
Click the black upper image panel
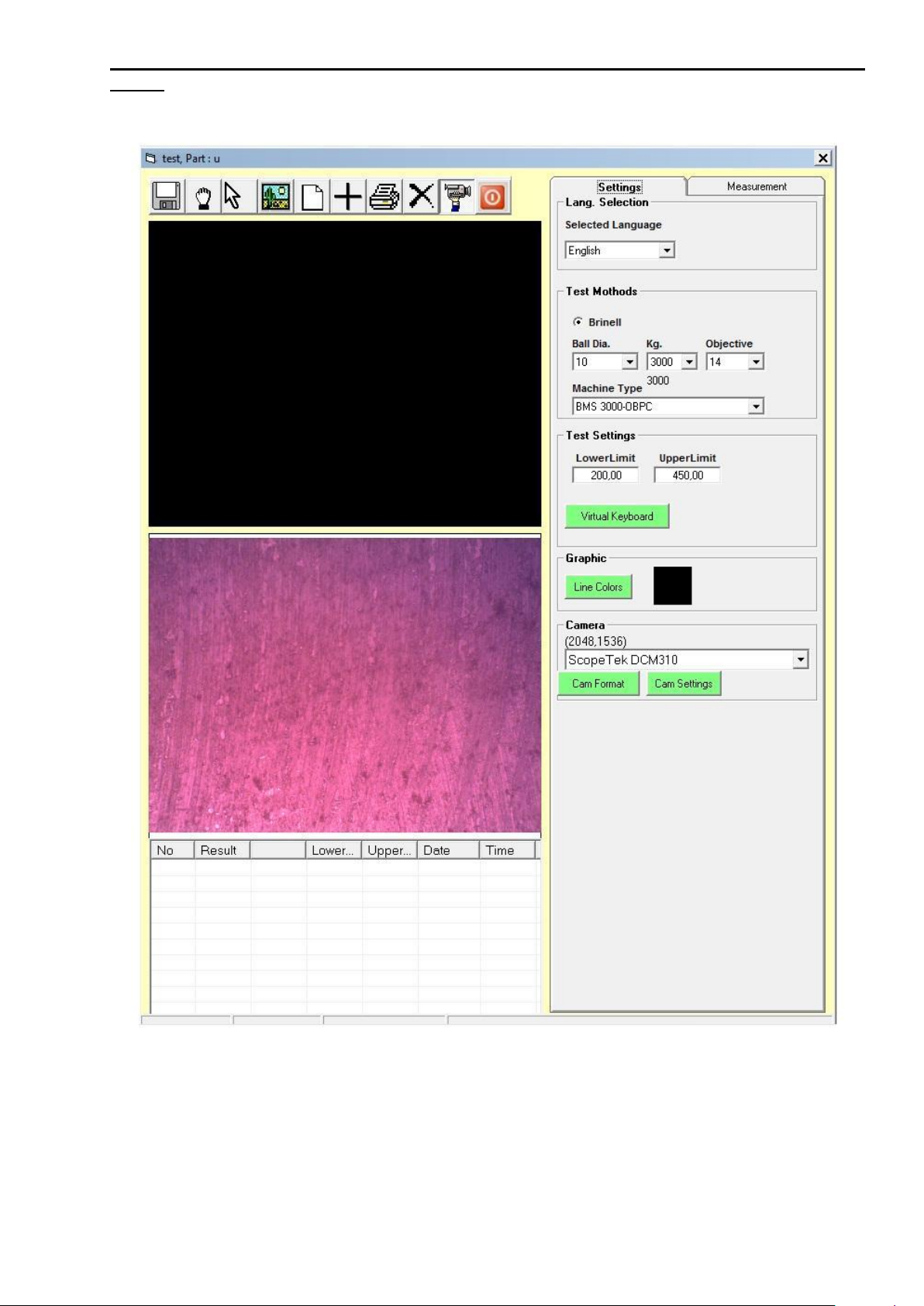point(345,374)
